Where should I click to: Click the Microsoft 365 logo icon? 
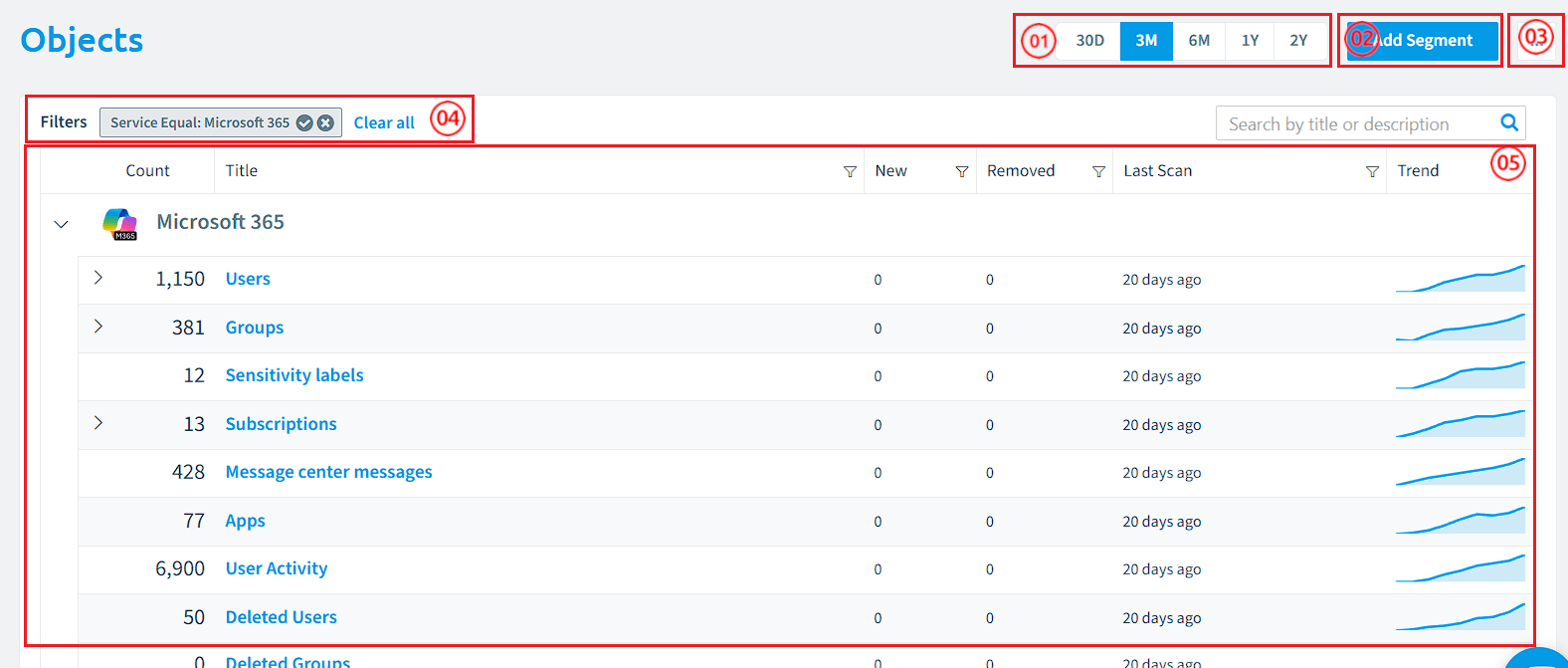coord(120,224)
